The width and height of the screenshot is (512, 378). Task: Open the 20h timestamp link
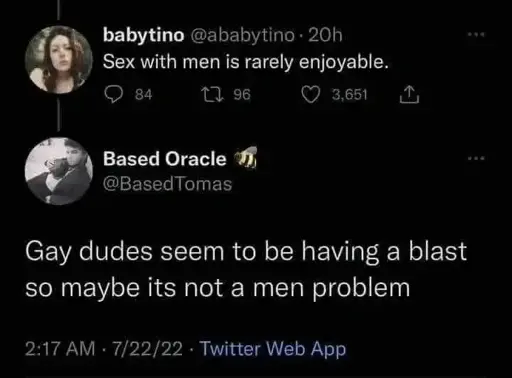325,35
